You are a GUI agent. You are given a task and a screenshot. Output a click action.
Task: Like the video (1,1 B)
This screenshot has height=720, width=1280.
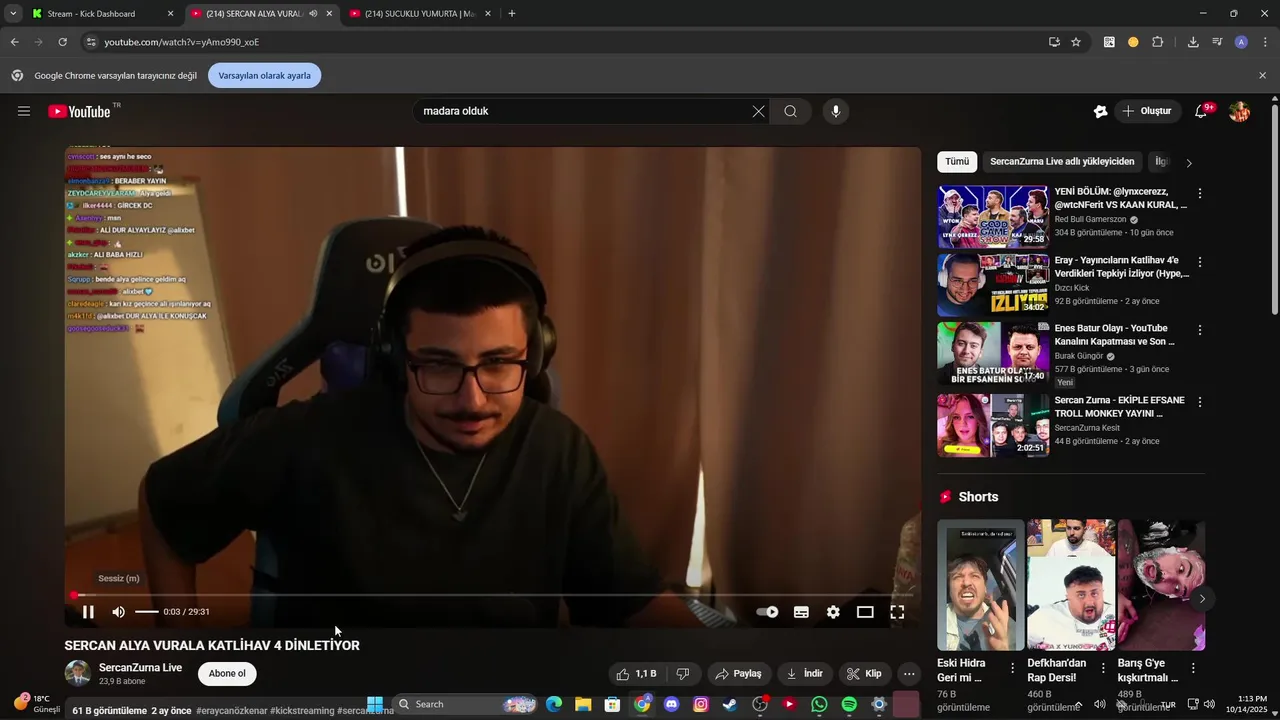(x=636, y=674)
